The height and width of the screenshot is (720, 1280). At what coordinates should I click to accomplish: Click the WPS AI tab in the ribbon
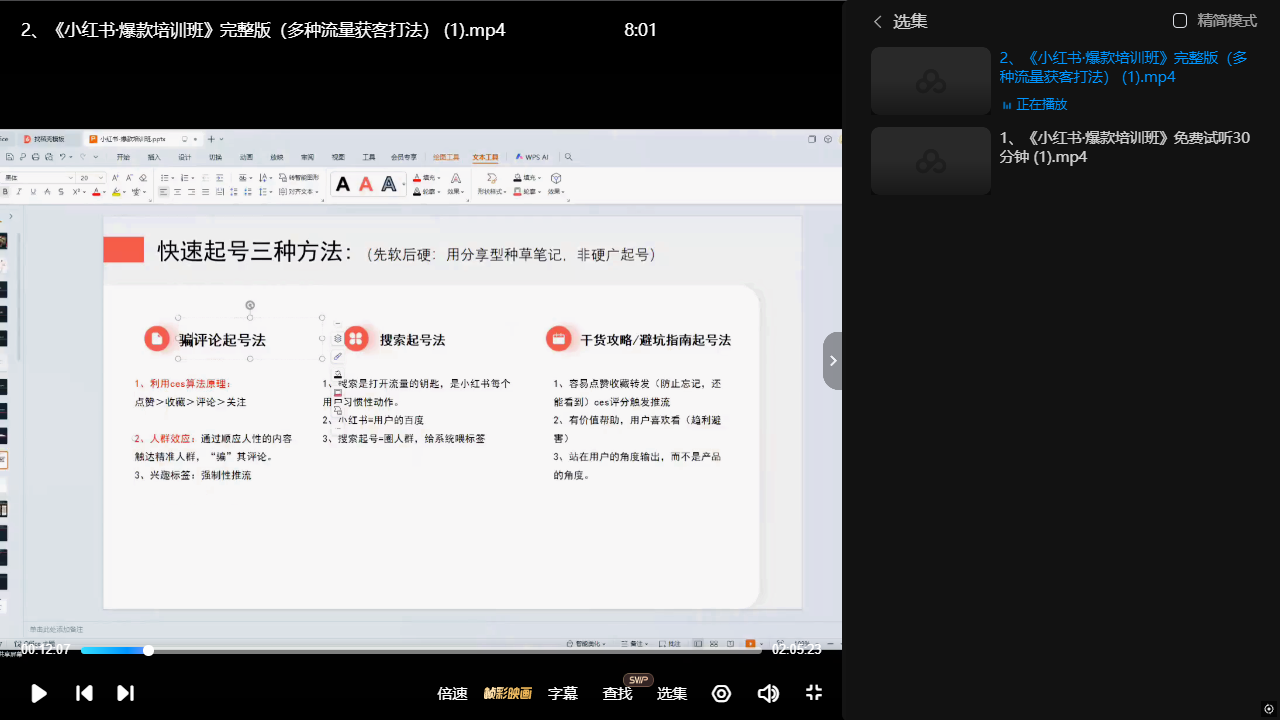532,157
